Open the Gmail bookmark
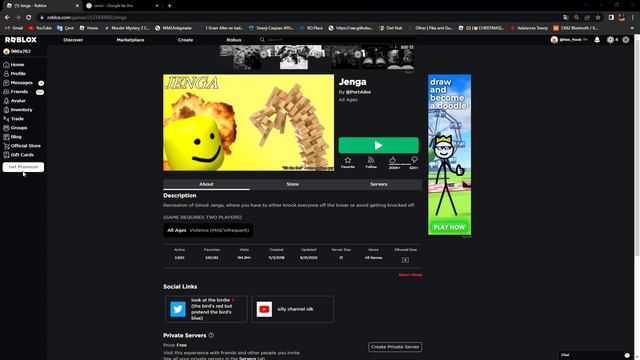This screenshot has height=360, width=640. [x=14, y=28]
